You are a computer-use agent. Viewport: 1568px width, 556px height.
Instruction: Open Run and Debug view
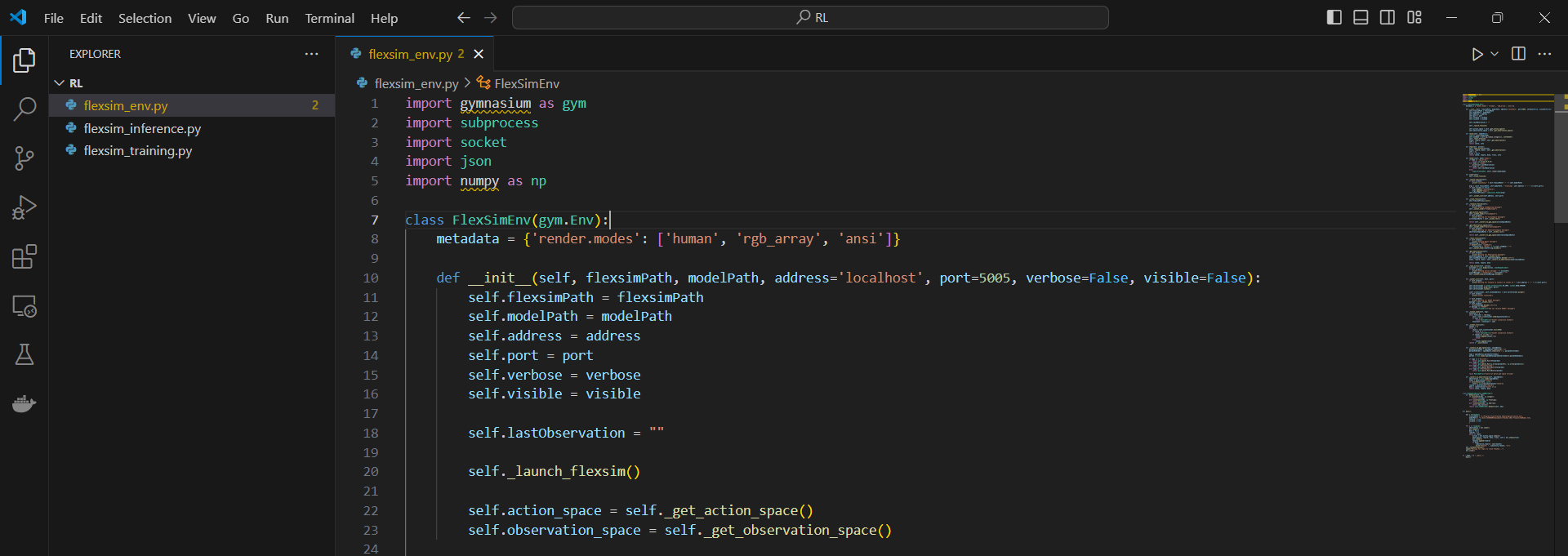24,207
